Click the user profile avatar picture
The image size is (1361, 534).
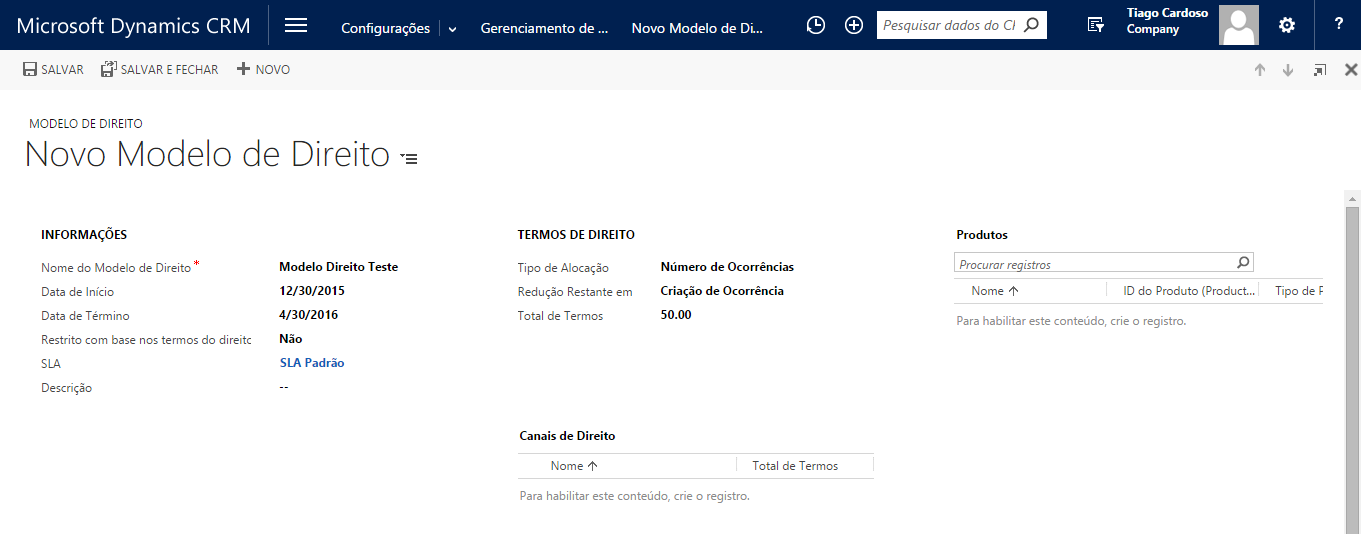tap(1238, 26)
